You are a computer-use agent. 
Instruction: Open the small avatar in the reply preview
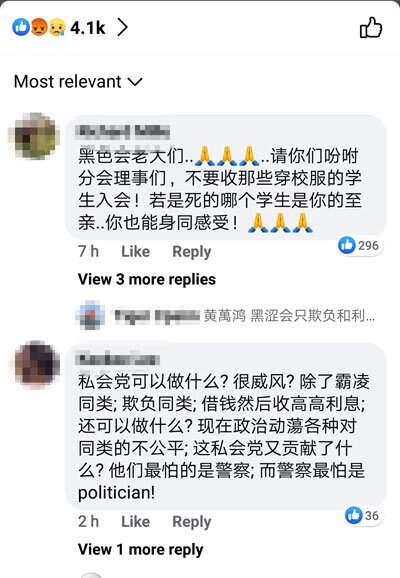(90, 315)
